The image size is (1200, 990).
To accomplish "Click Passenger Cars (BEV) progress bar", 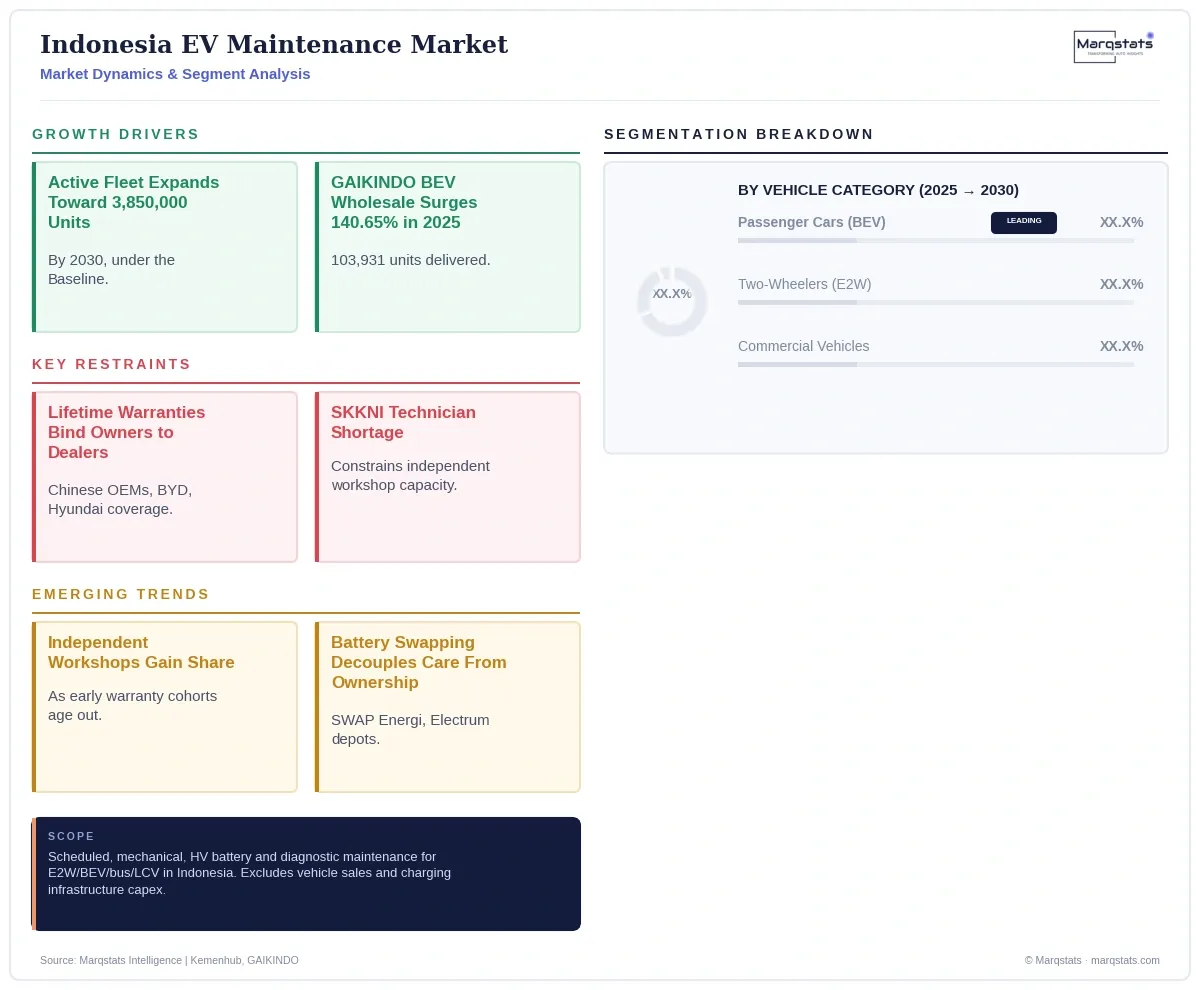I will (x=936, y=241).
